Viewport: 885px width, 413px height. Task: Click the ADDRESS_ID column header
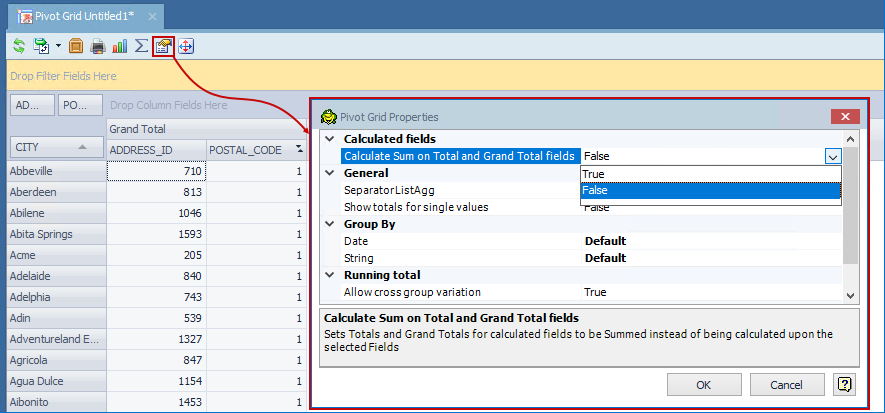[x=156, y=150]
